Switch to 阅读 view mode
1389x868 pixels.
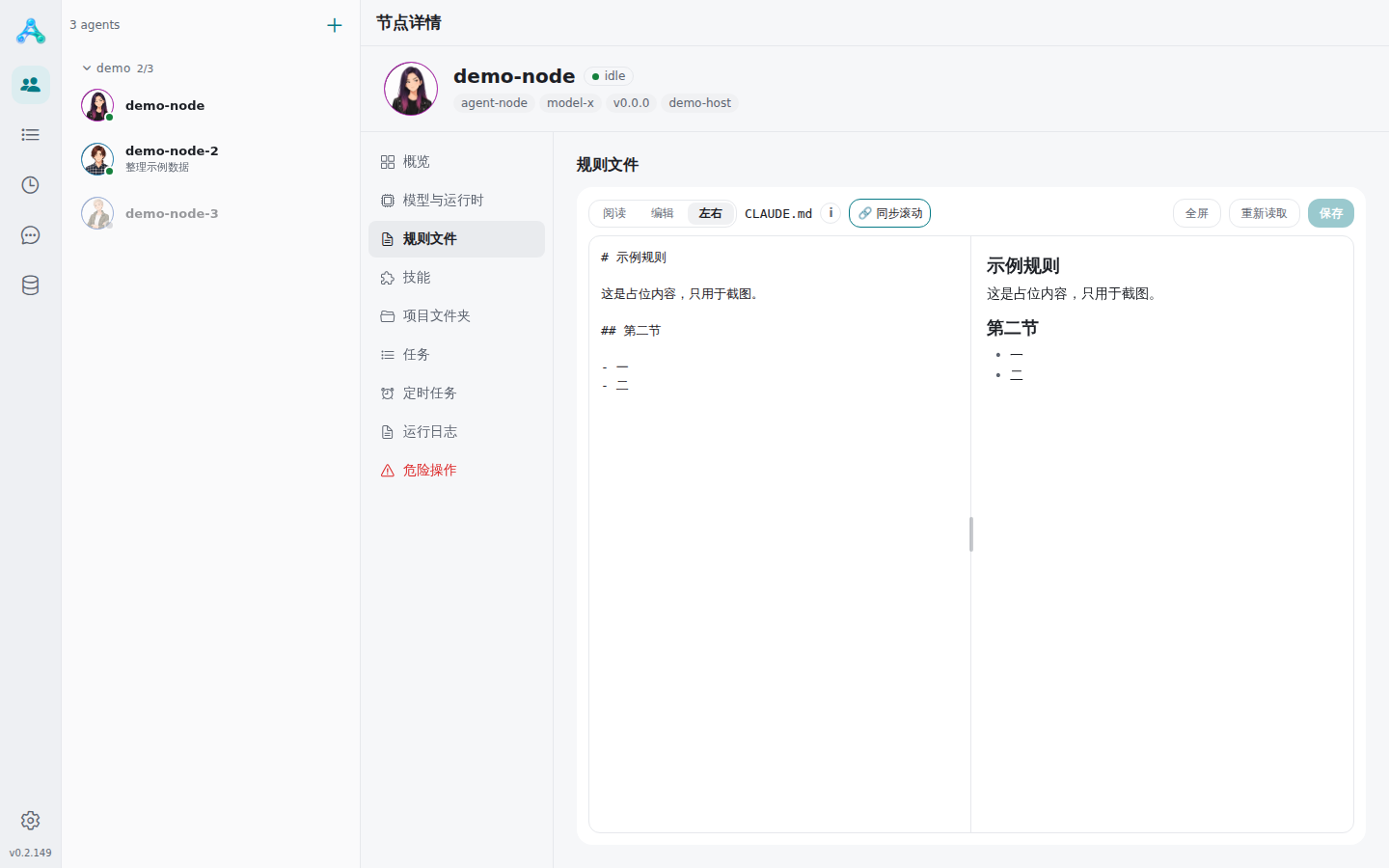[x=614, y=213]
